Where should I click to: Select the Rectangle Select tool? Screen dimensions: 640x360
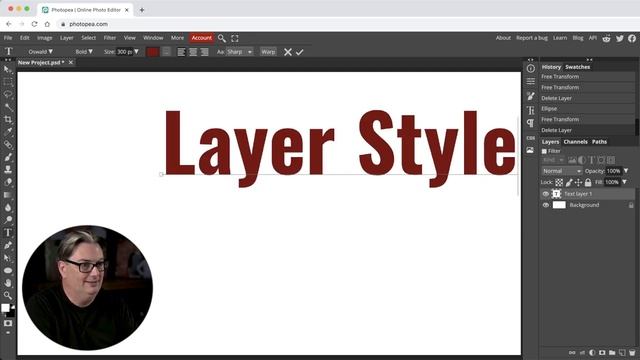pyautogui.click(x=8, y=82)
